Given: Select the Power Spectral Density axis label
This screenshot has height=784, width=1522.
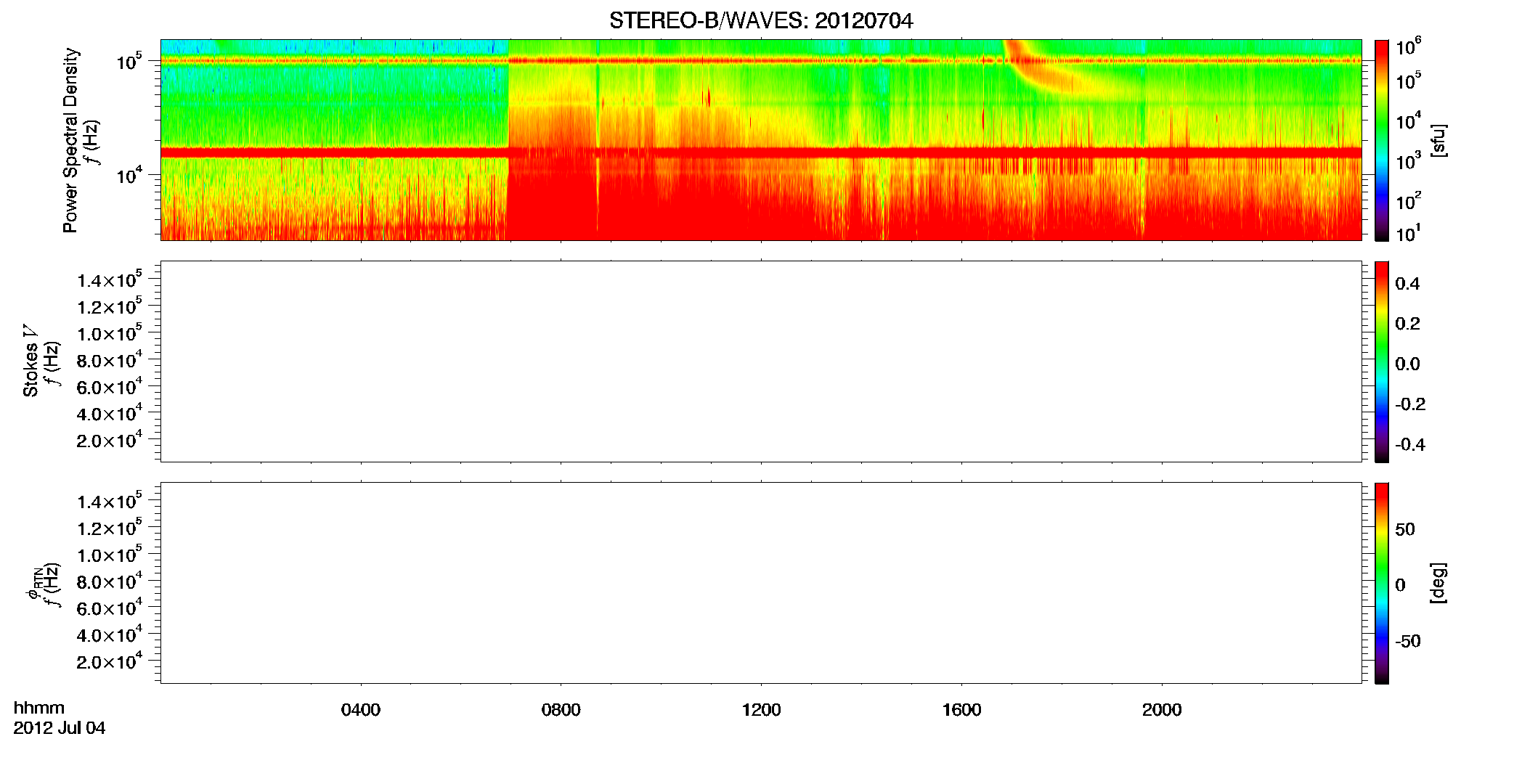Looking at the screenshot, I should pos(70,140).
